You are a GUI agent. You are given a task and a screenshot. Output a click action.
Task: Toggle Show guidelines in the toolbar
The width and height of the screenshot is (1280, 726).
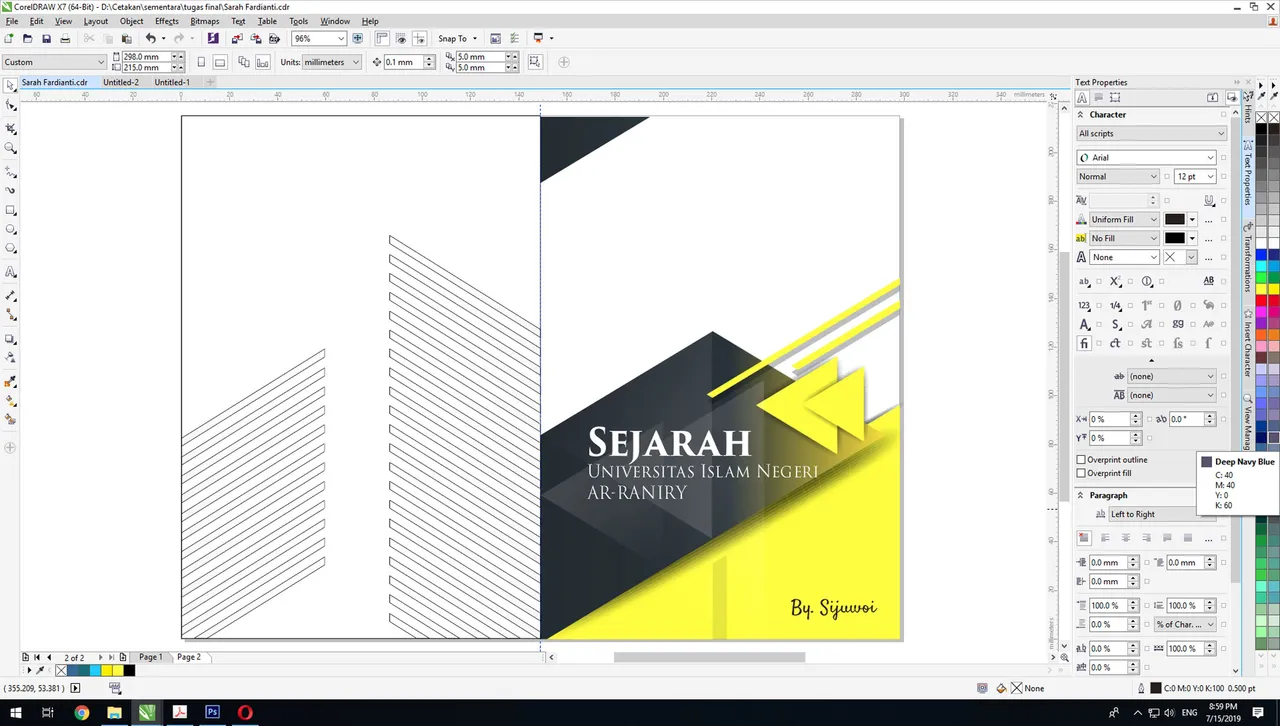coord(419,38)
